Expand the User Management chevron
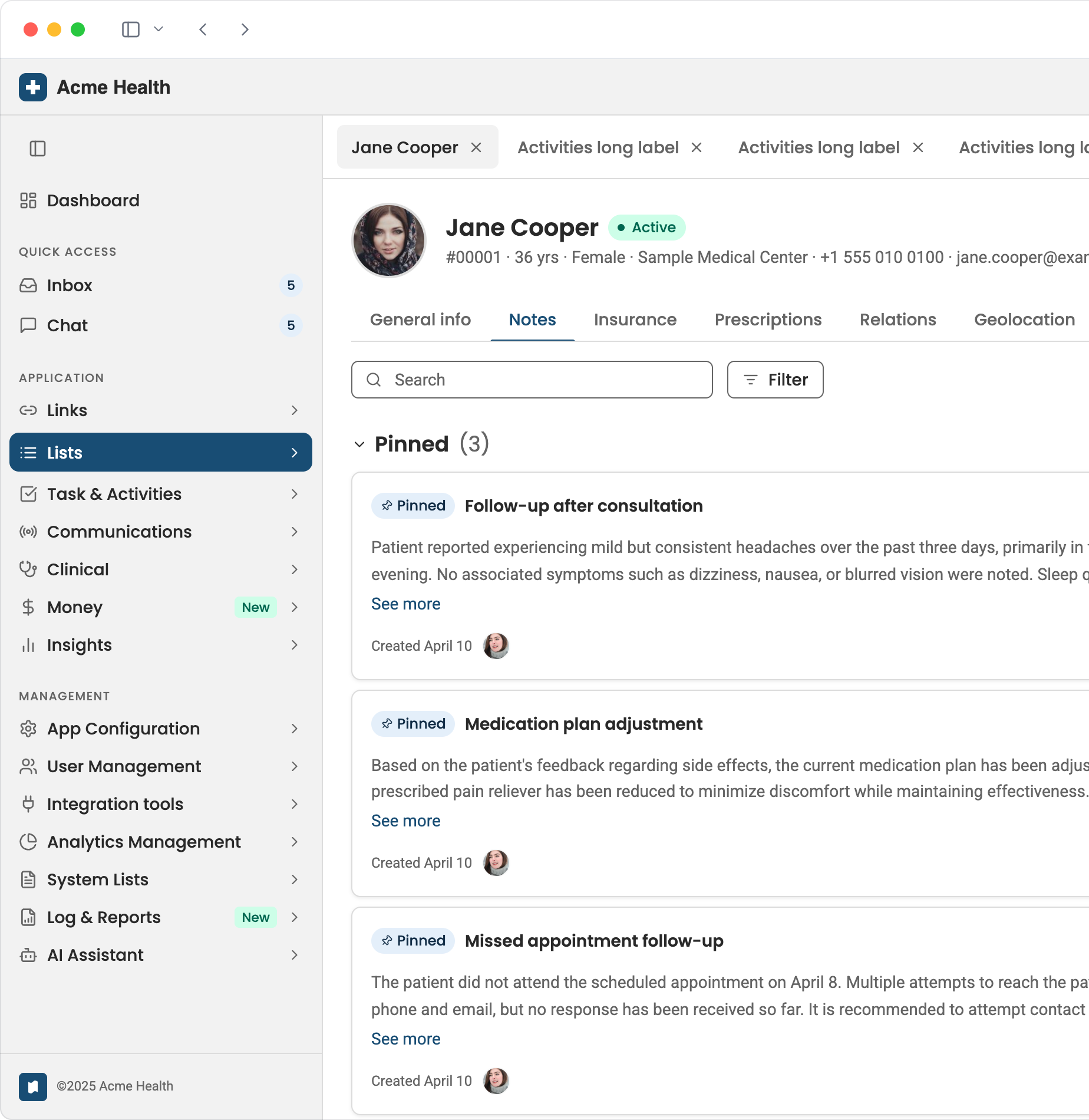This screenshot has width=1089, height=1120. 295,766
